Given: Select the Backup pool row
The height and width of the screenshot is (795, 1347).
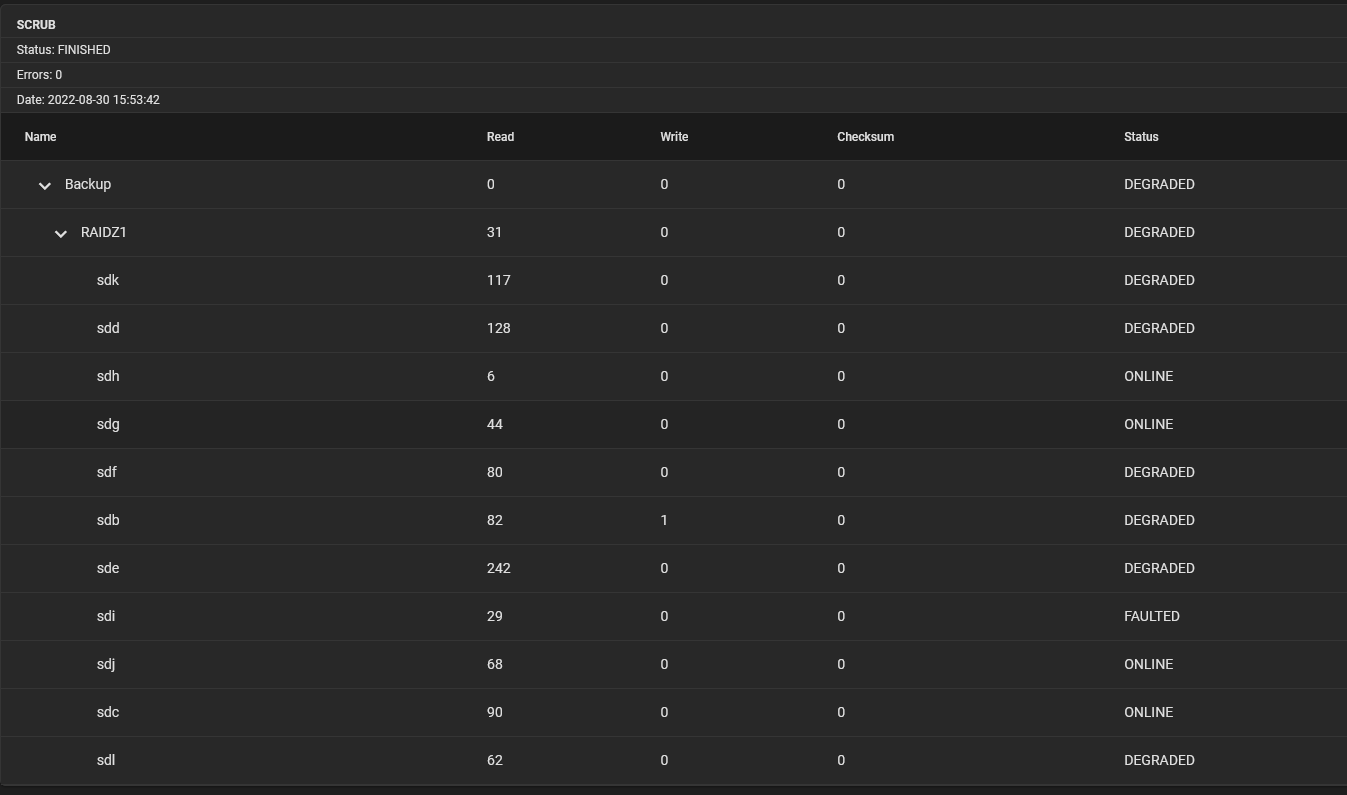Looking at the screenshot, I should [88, 184].
